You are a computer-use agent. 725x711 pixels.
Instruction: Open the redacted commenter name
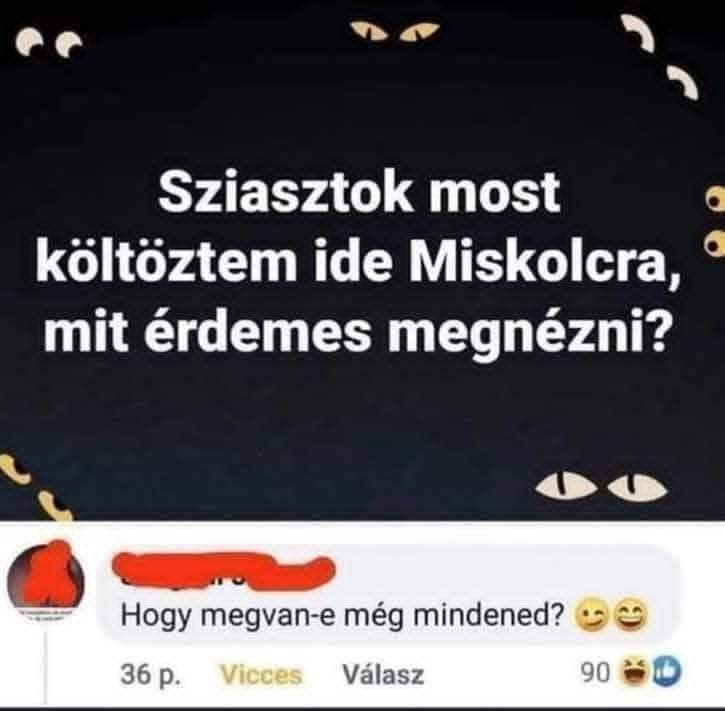point(223,572)
